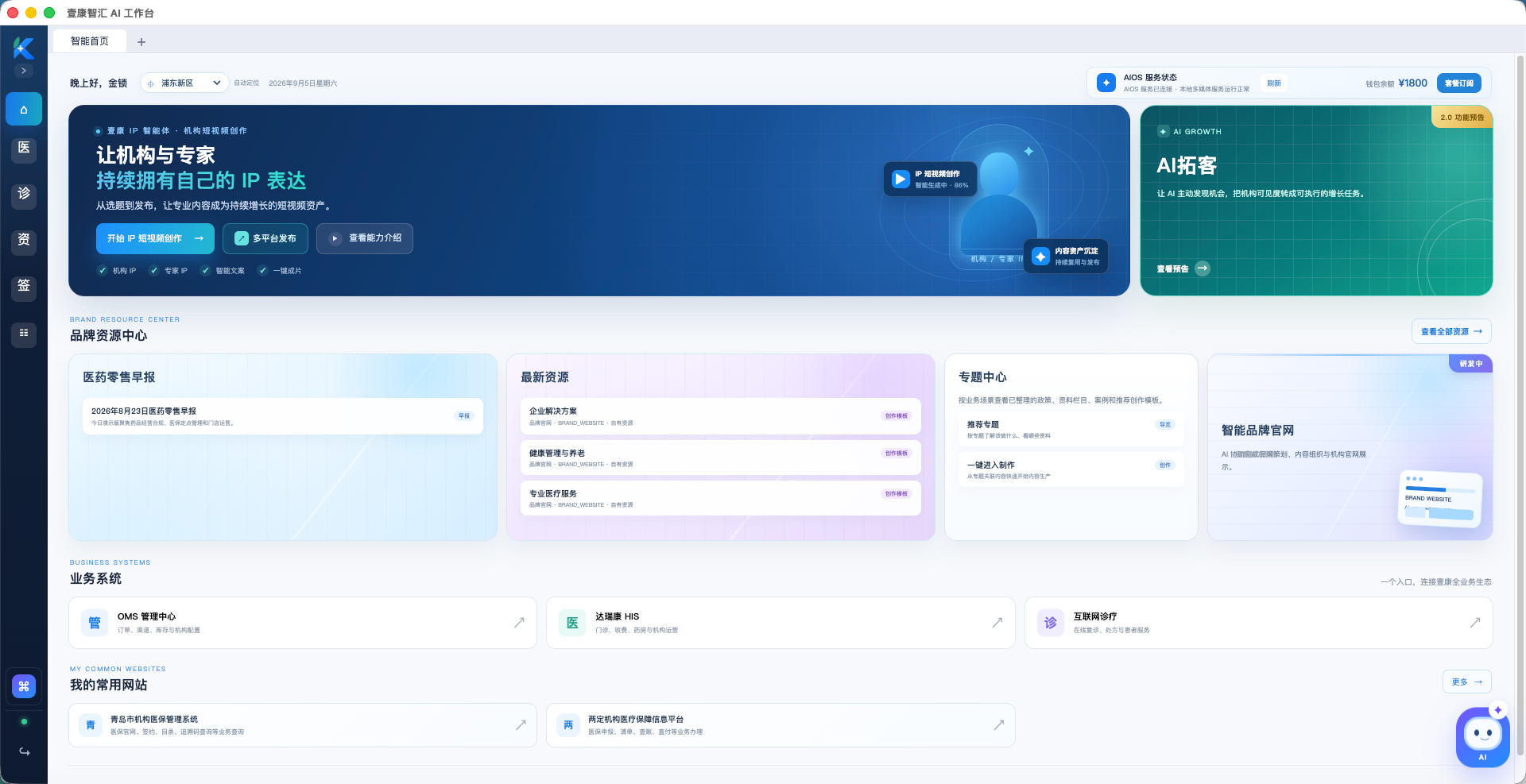Click the 多平台发布 button
1526x784 pixels.
tap(265, 238)
